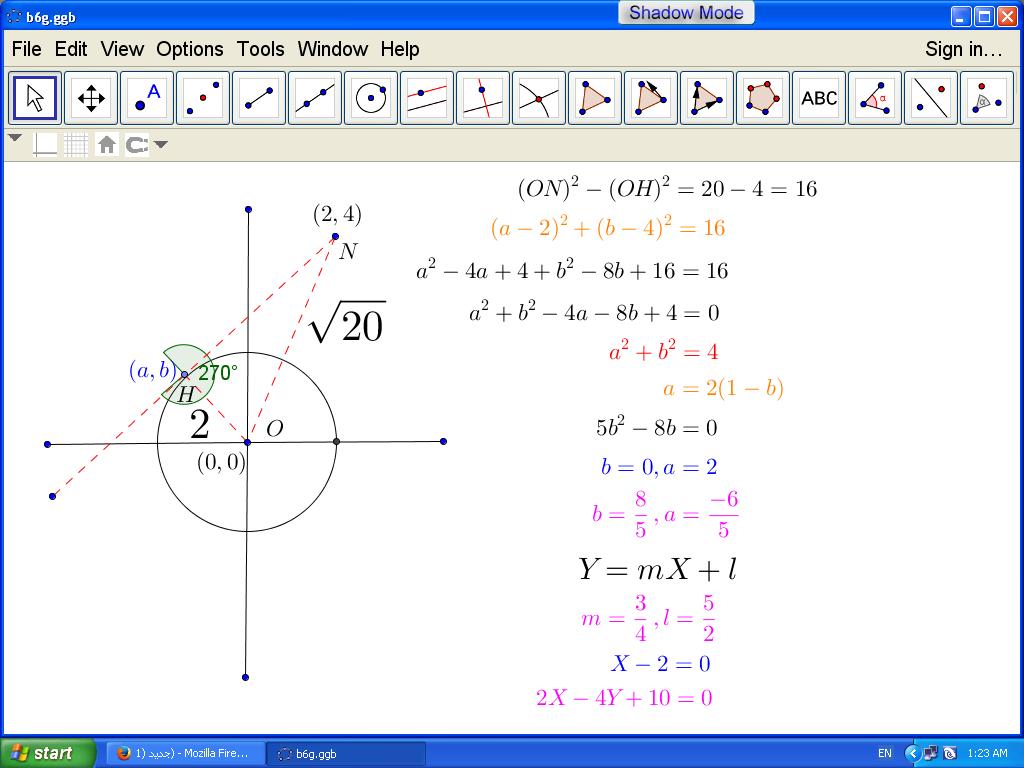The image size is (1024, 768).
Task: Click the home icon to reset view
Action: click(x=107, y=145)
